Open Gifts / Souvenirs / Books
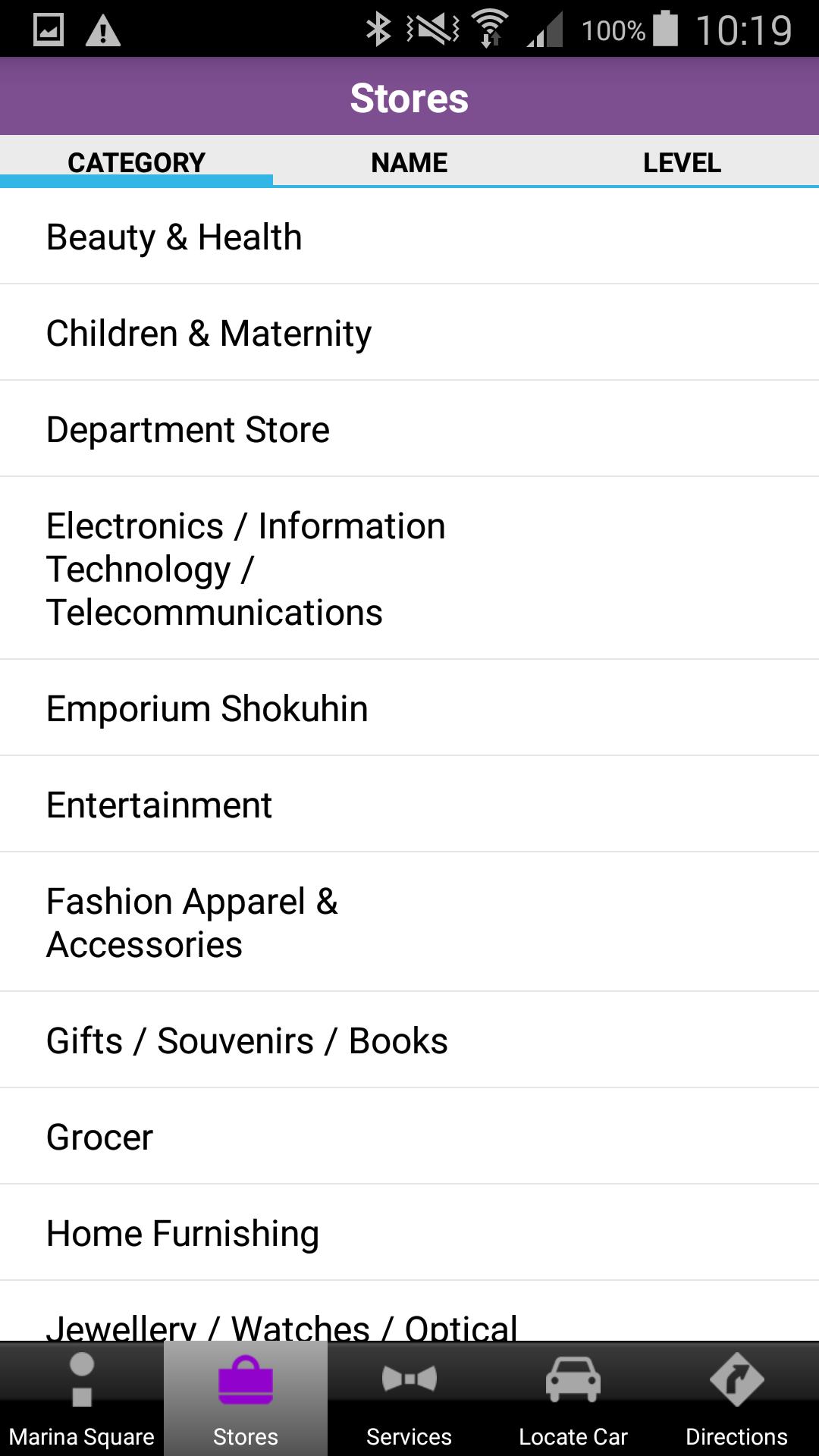The image size is (819, 1456). pos(247,1041)
